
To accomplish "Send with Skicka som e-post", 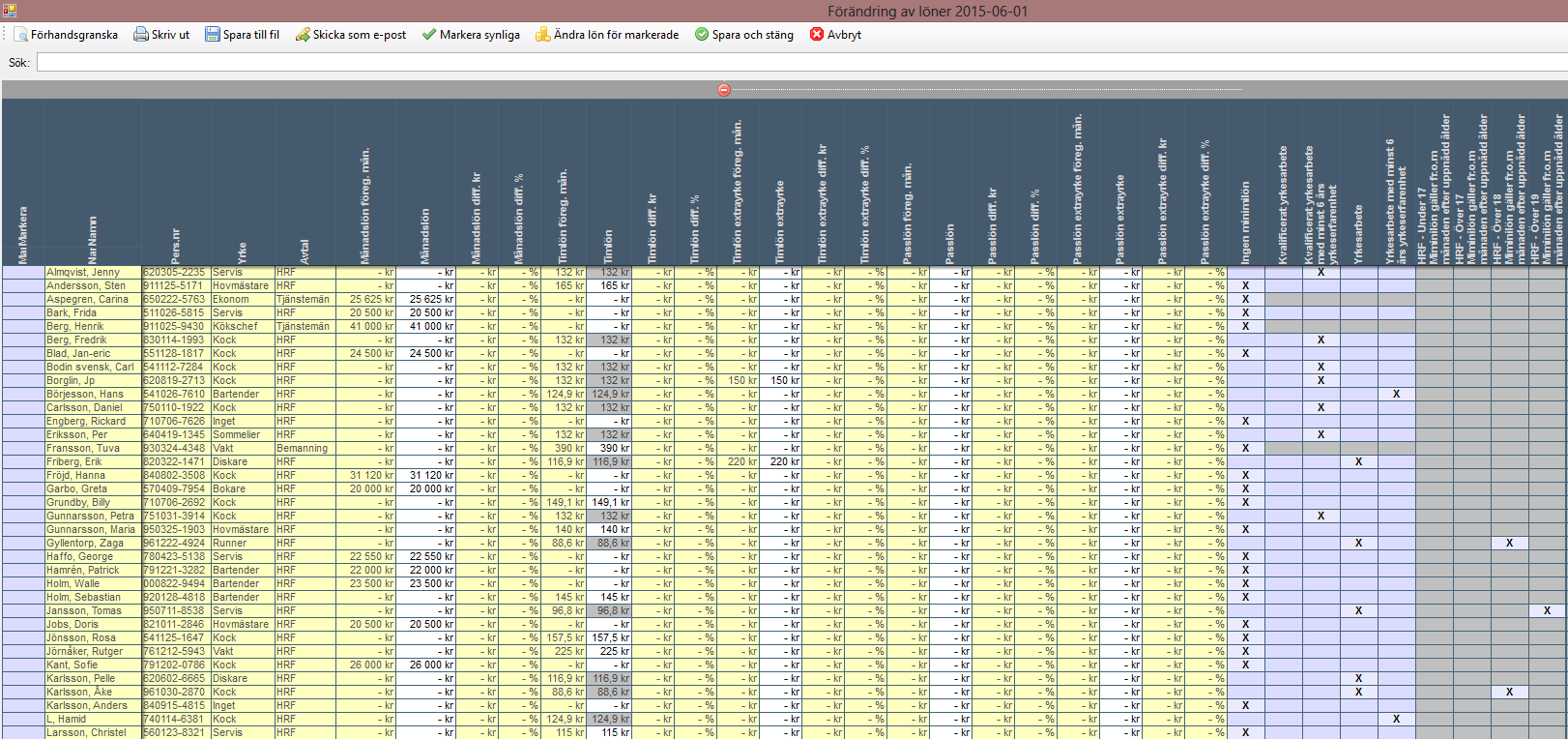I will [351, 35].
